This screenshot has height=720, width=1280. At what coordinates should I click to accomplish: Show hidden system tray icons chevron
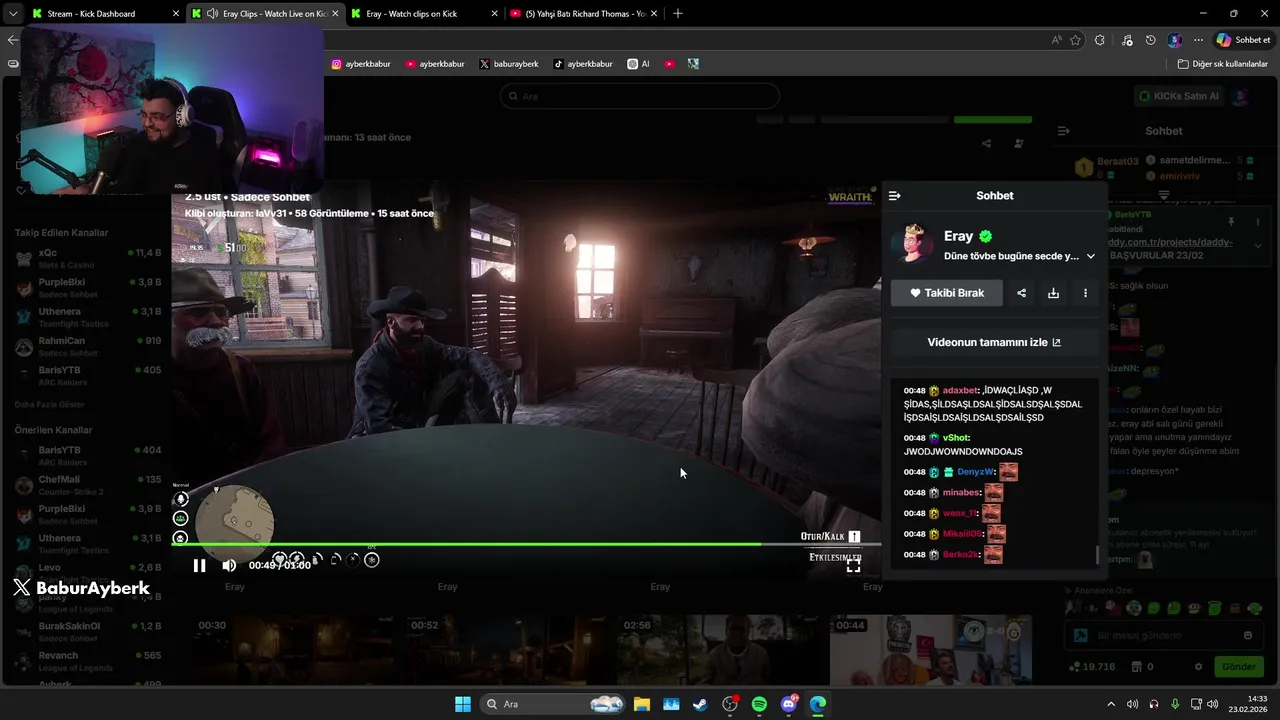click(1110, 704)
